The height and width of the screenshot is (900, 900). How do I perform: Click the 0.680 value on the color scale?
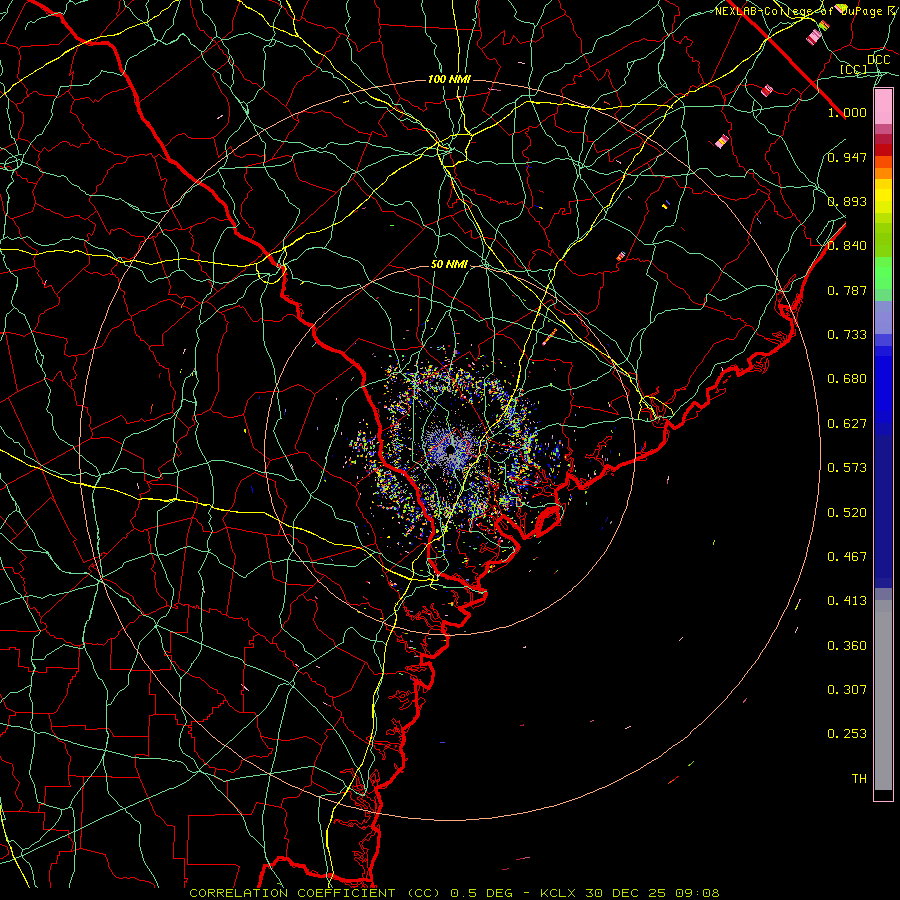(847, 379)
